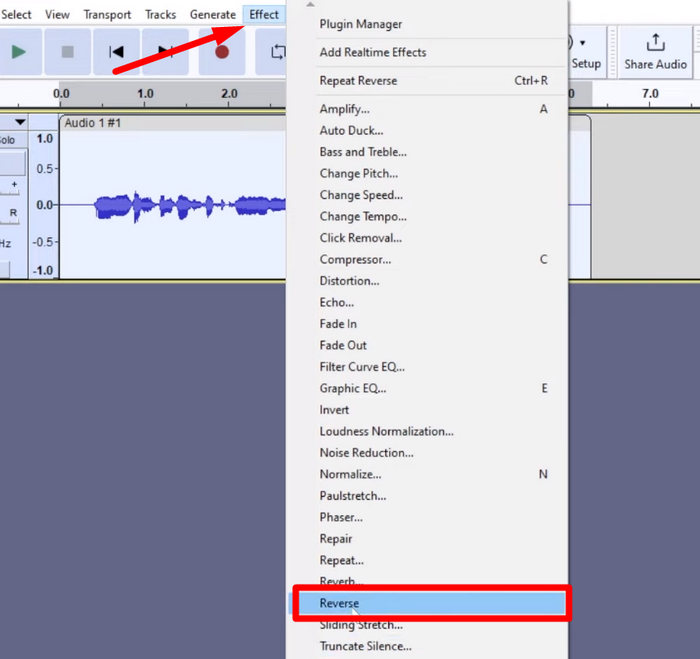Click the 0.0 value on vertical scale
The width and height of the screenshot is (700, 659).
(x=45, y=205)
